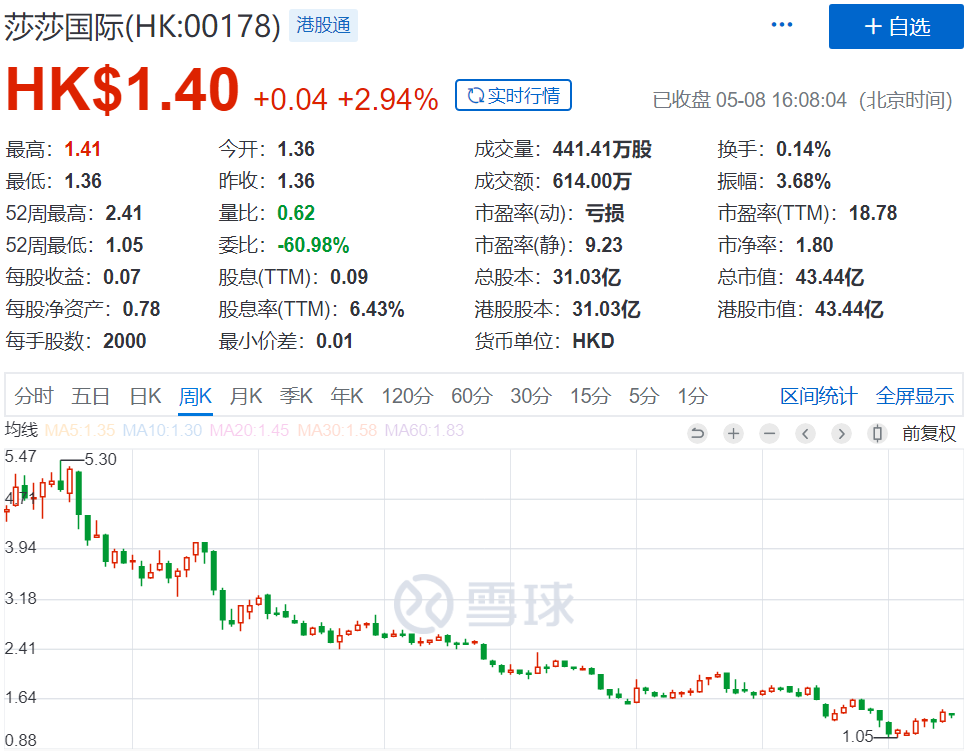Switch to the 日K chart tab
This screenshot has height=751, width=967.
click(146, 396)
